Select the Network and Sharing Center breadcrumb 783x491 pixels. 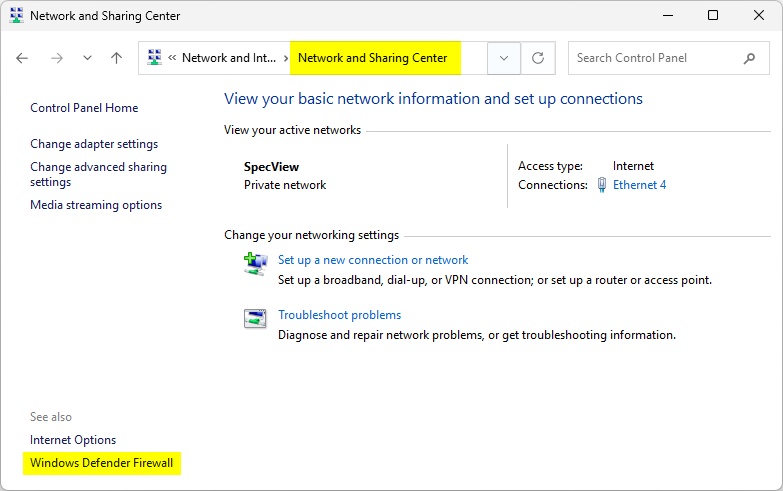pos(373,58)
